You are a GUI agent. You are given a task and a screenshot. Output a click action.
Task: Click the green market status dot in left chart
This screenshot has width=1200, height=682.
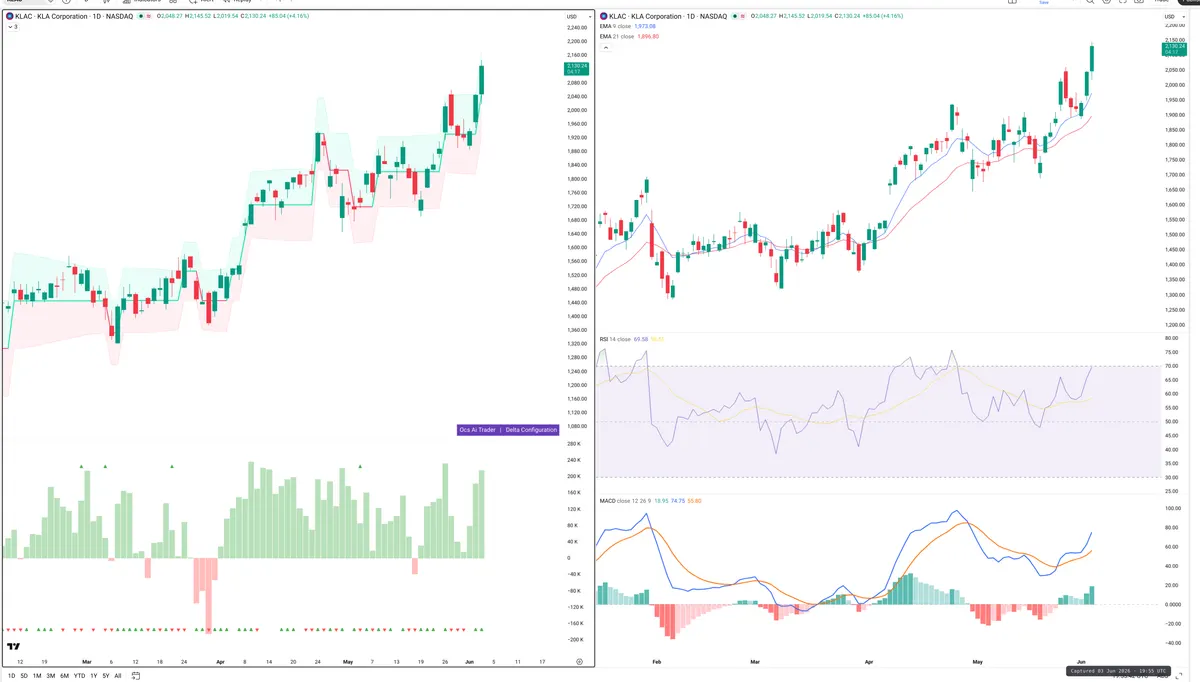139,16
